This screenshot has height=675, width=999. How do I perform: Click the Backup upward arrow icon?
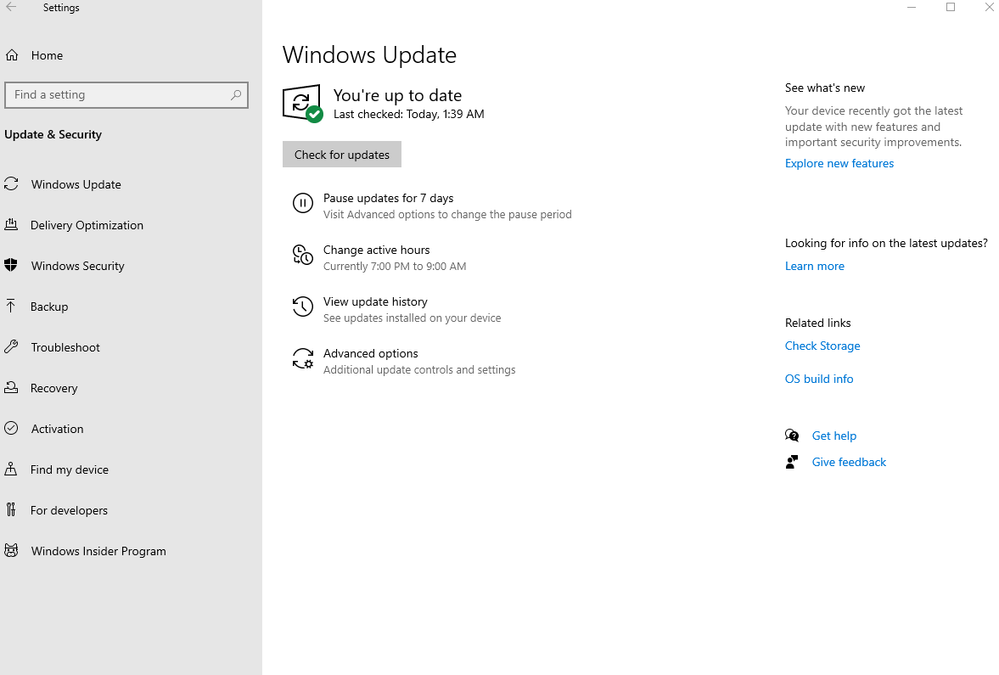[x=11, y=306]
